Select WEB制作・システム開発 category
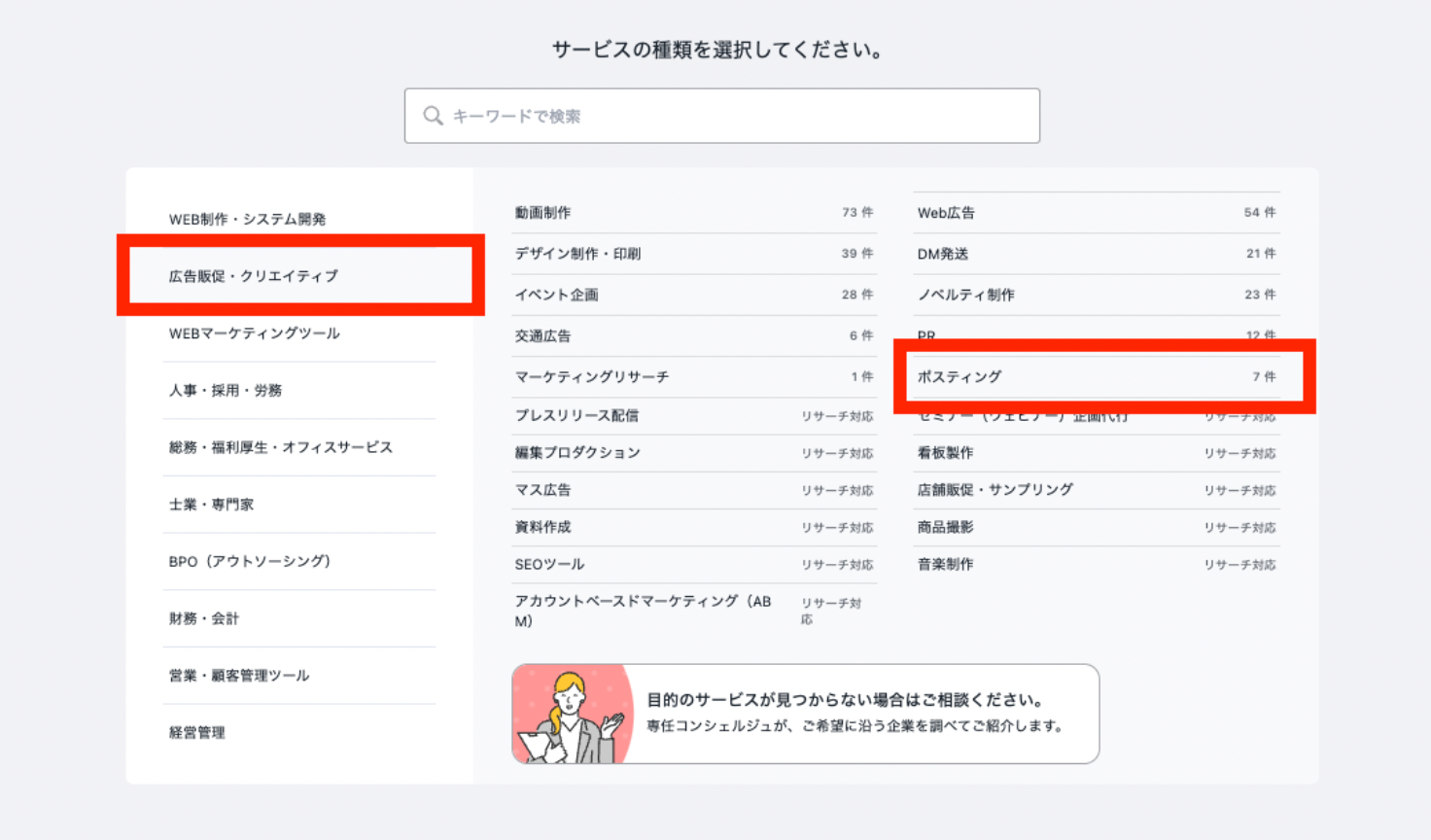The height and width of the screenshot is (840, 1431). click(248, 219)
